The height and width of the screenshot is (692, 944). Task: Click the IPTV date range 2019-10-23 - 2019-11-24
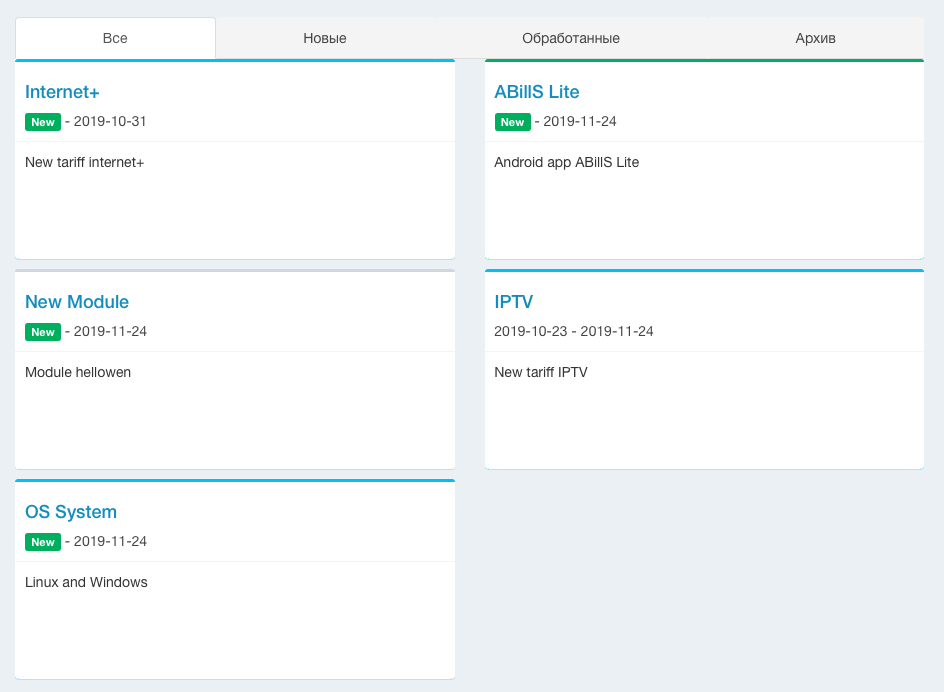[x=573, y=332]
